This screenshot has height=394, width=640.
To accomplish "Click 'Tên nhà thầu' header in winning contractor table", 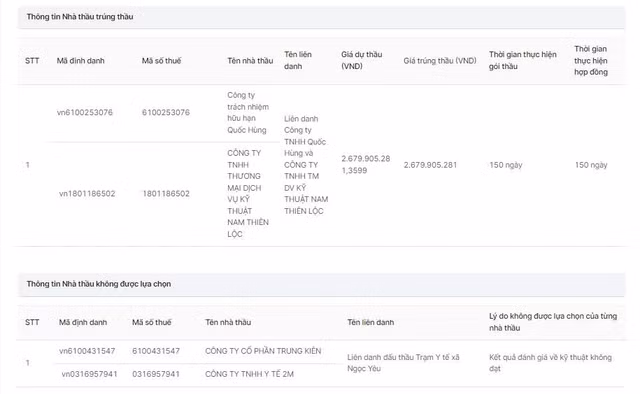I will click(250, 61).
